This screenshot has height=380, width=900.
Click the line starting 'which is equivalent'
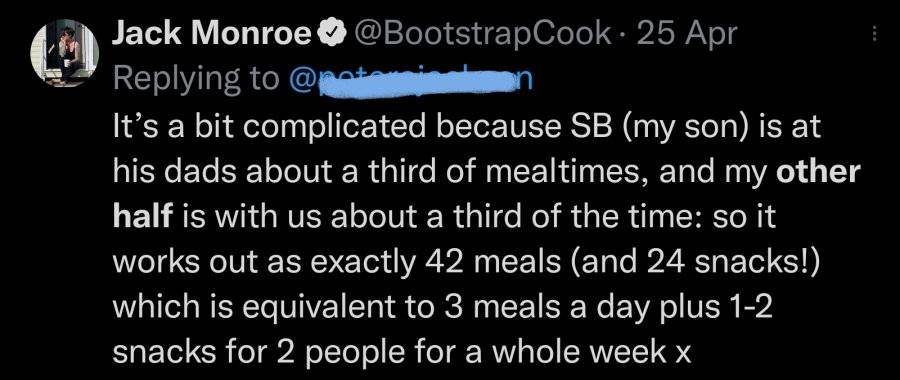(x=443, y=308)
